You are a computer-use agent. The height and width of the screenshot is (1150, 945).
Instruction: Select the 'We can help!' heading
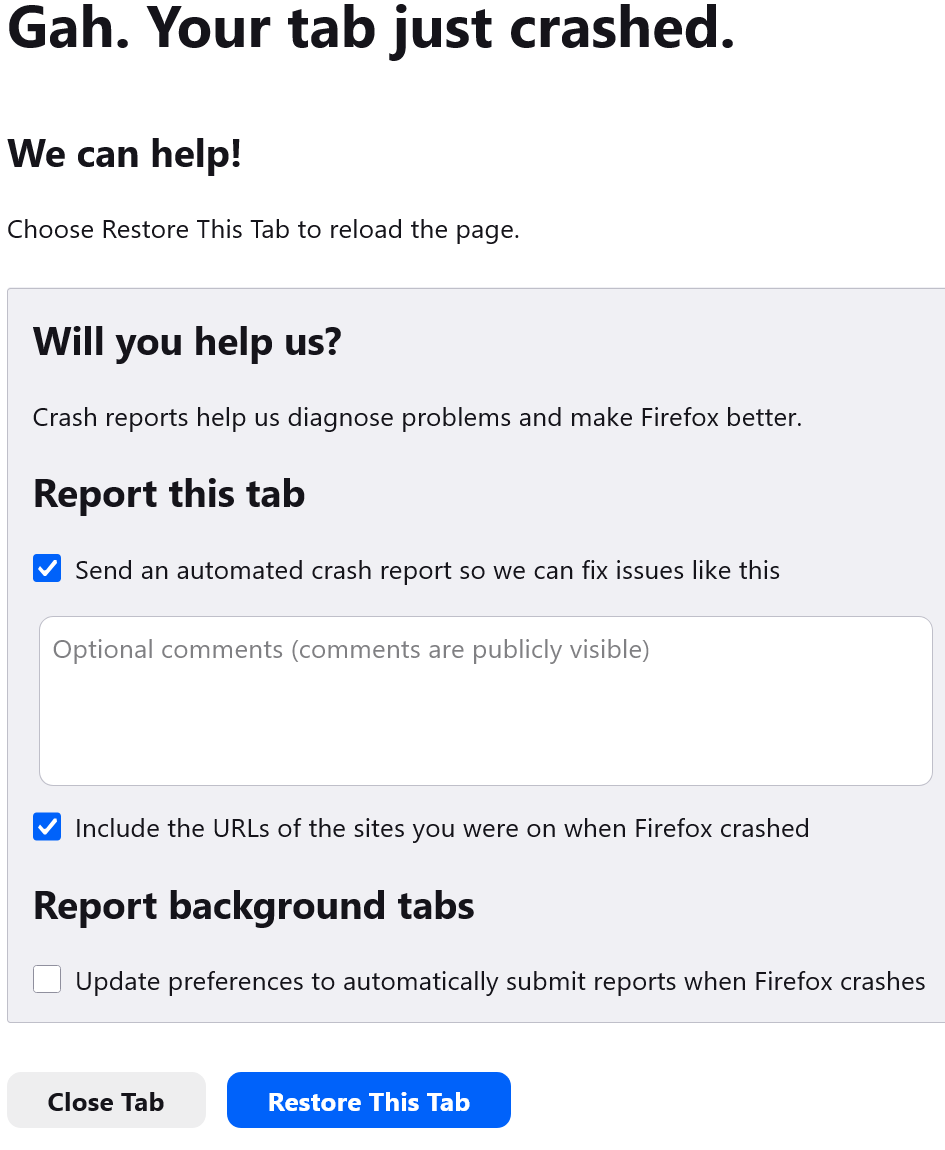click(124, 155)
